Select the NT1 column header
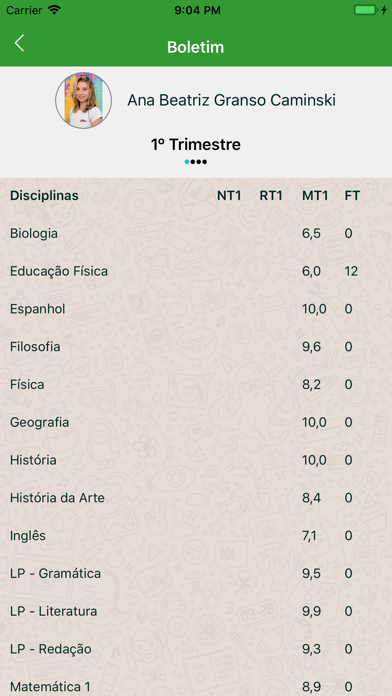The height and width of the screenshot is (696, 392). coord(229,196)
